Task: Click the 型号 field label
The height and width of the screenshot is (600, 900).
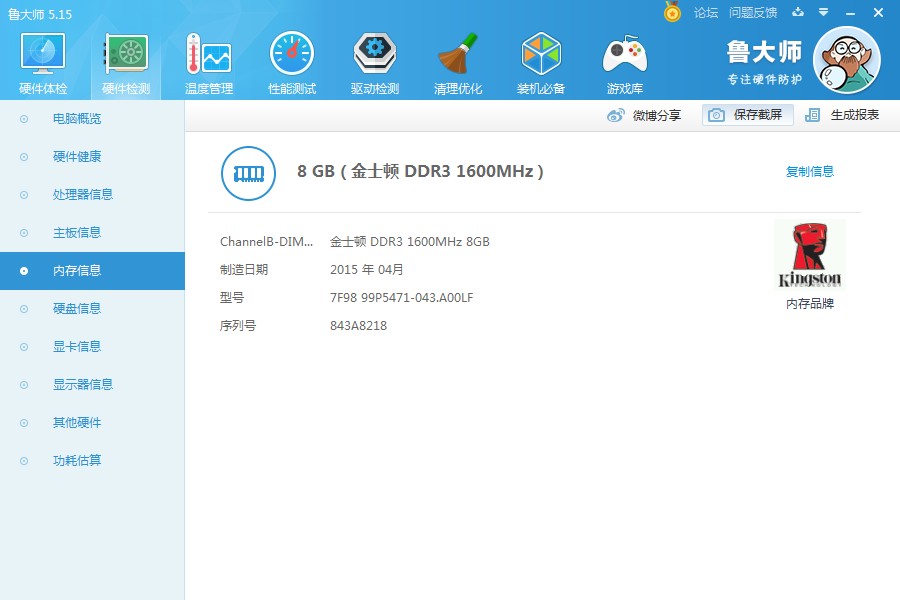Action: [232, 297]
